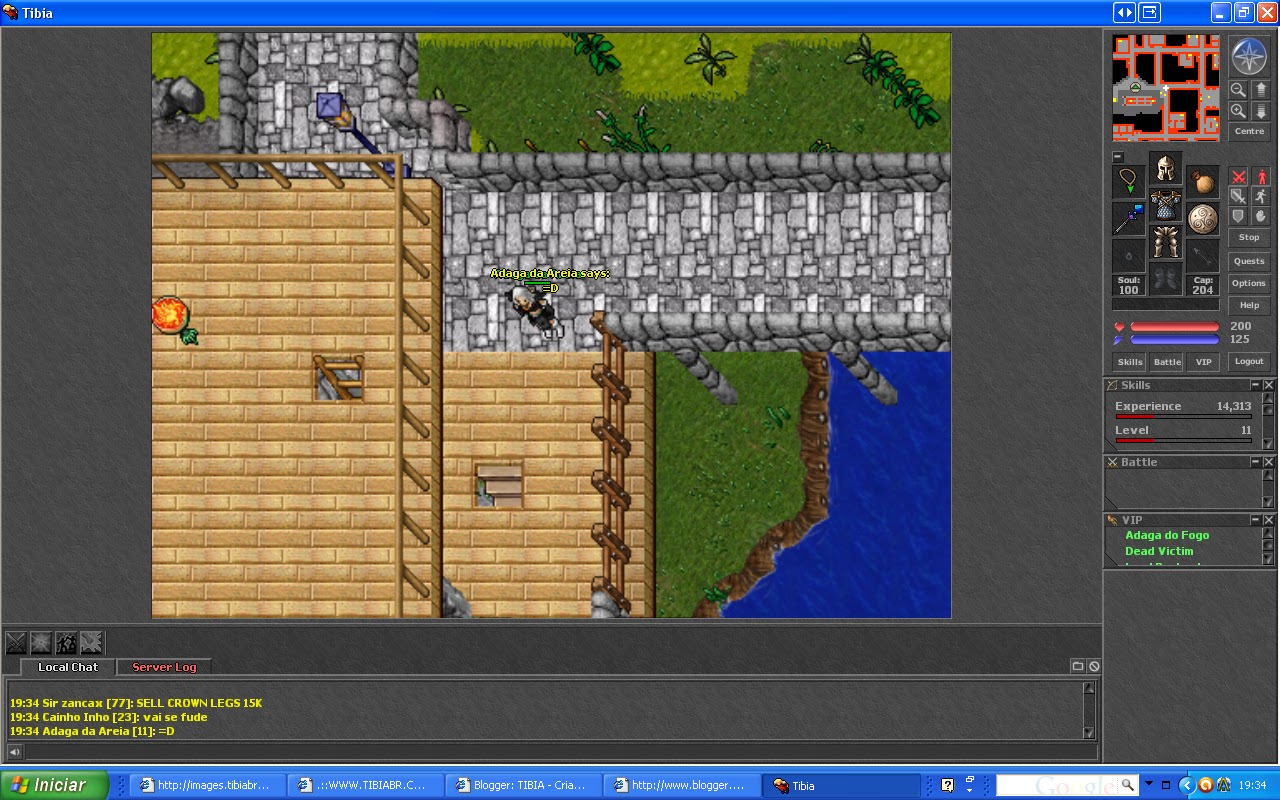
Task: Click the blue mana bar
Action: click(x=1175, y=340)
